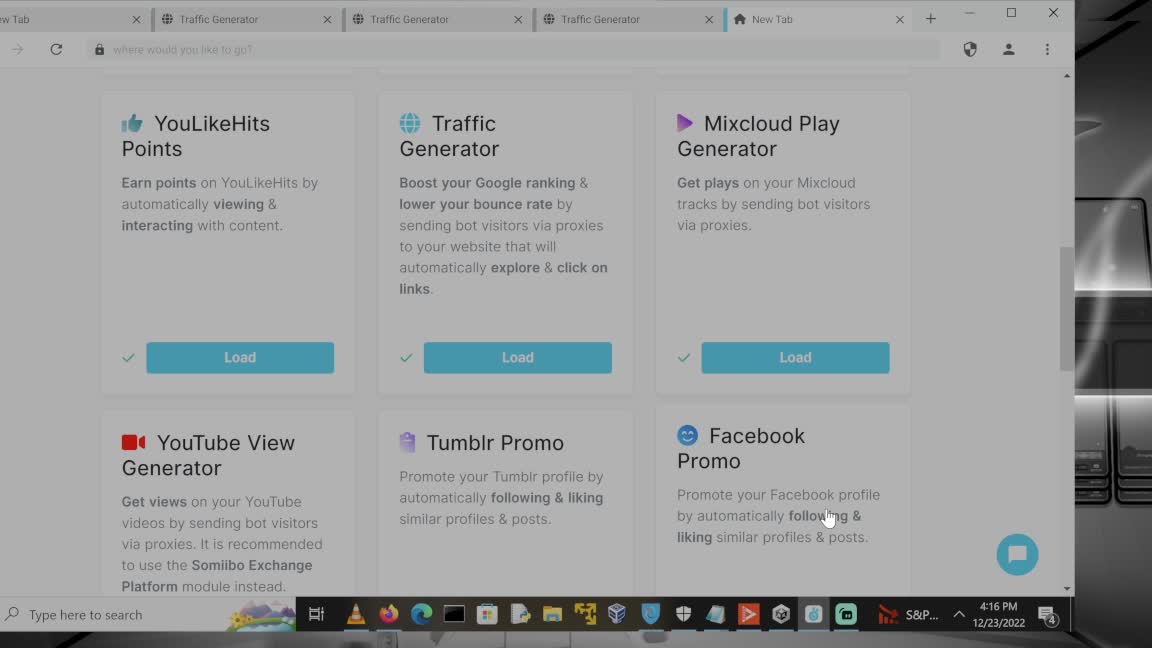Click the Windows search box

tap(147, 614)
